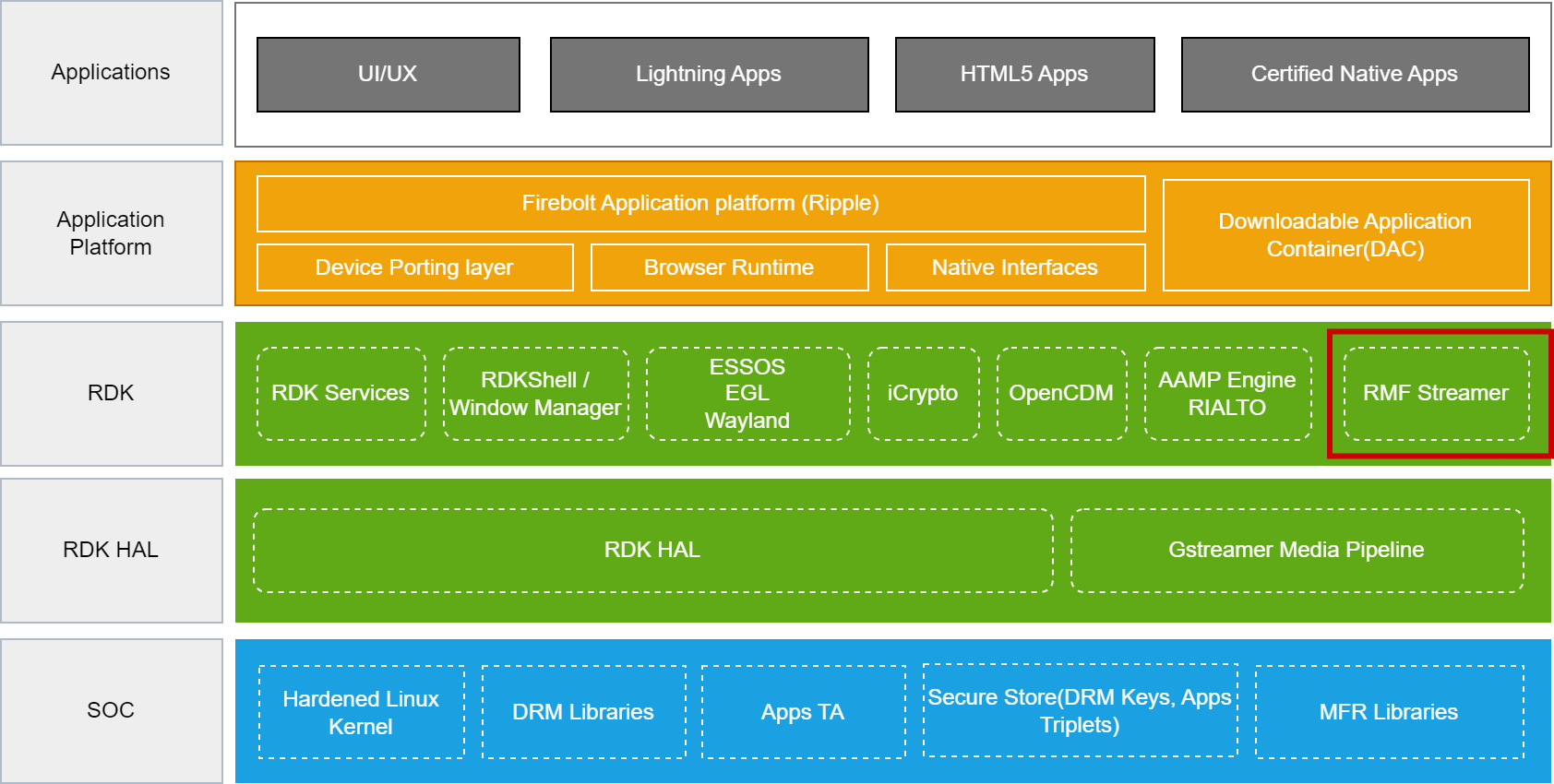Screen dimensions: 1554x784
Task: Open the Certified Native Apps block
Action: 1355,75
